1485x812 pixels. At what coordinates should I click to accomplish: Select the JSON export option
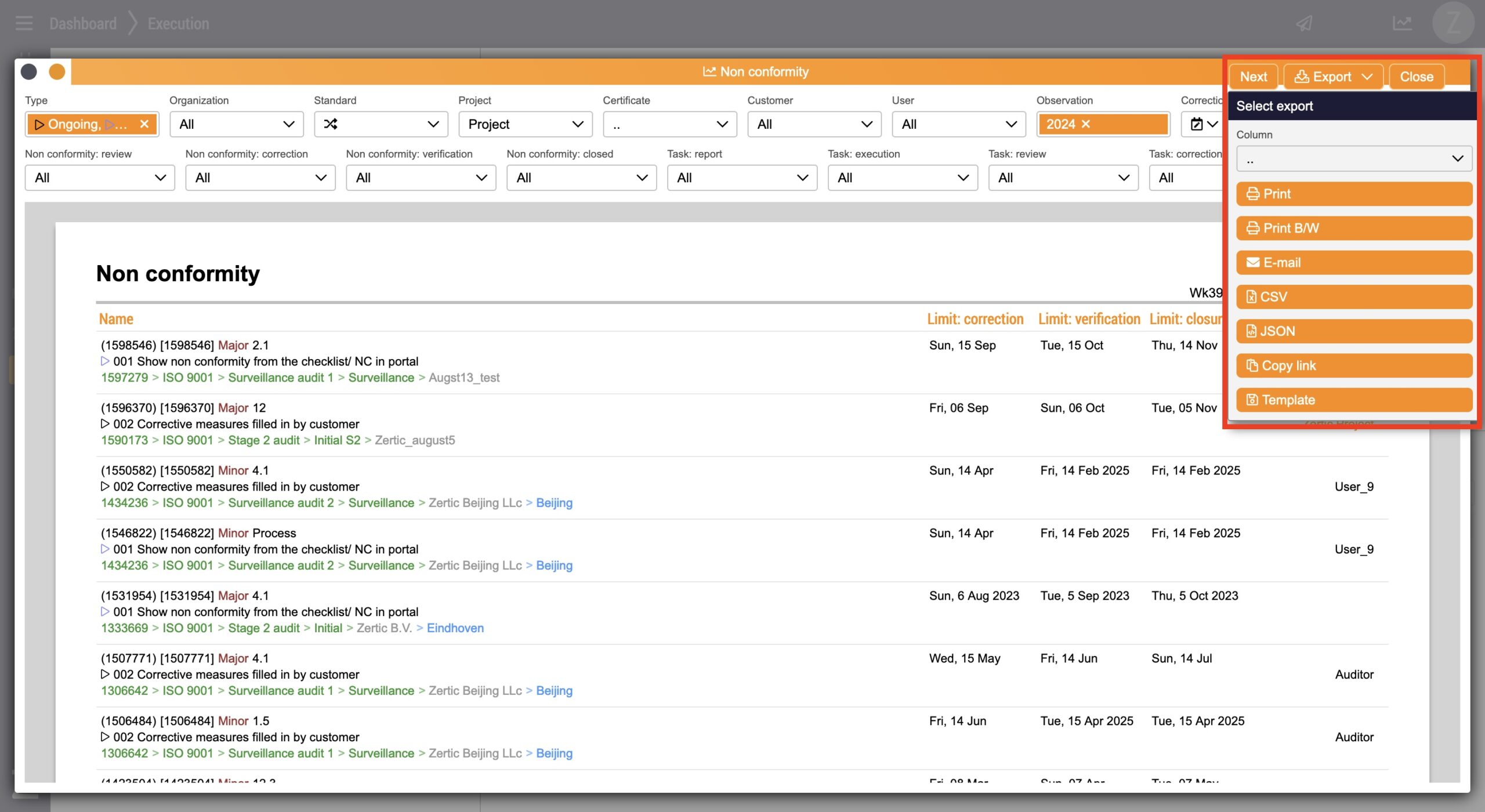[1353, 331]
